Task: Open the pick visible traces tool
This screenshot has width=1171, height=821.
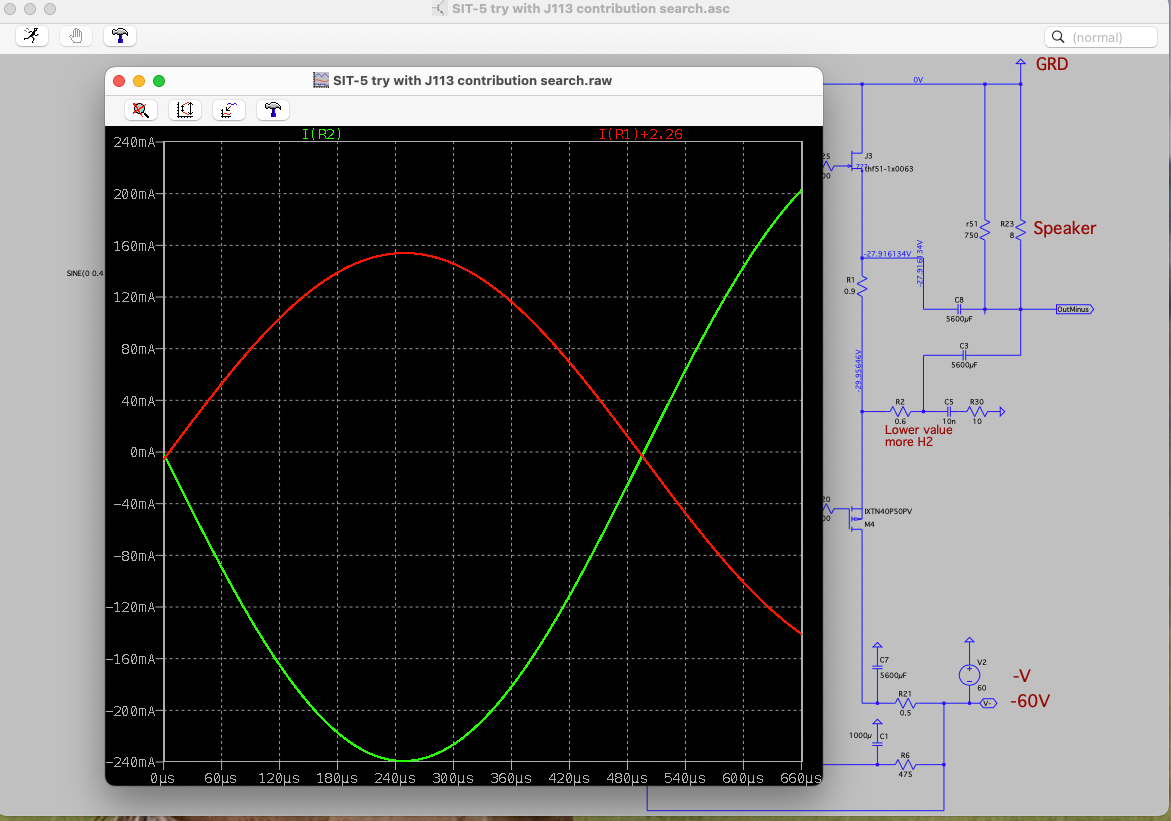Action: [x=229, y=110]
